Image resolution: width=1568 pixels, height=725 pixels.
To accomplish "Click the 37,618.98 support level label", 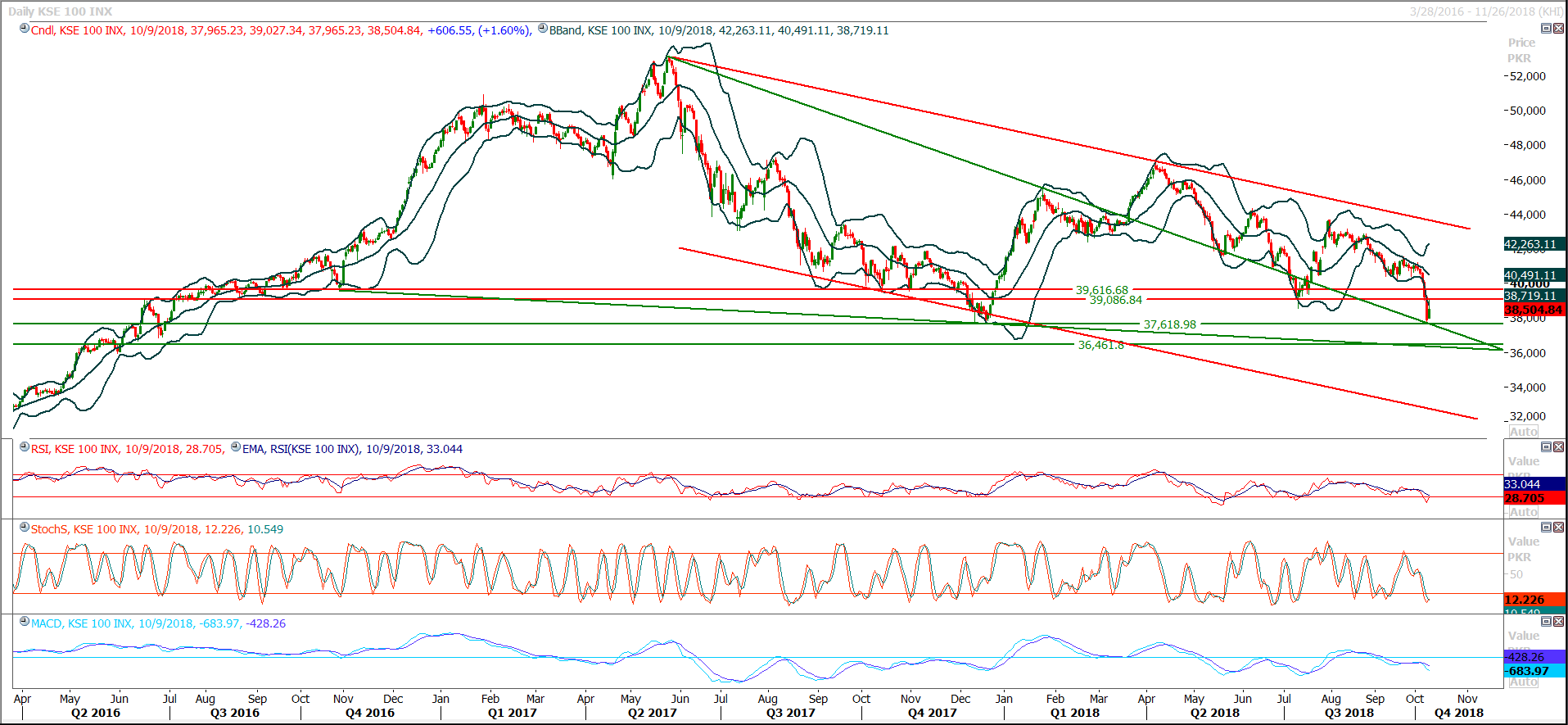I will coord(1169,324).
